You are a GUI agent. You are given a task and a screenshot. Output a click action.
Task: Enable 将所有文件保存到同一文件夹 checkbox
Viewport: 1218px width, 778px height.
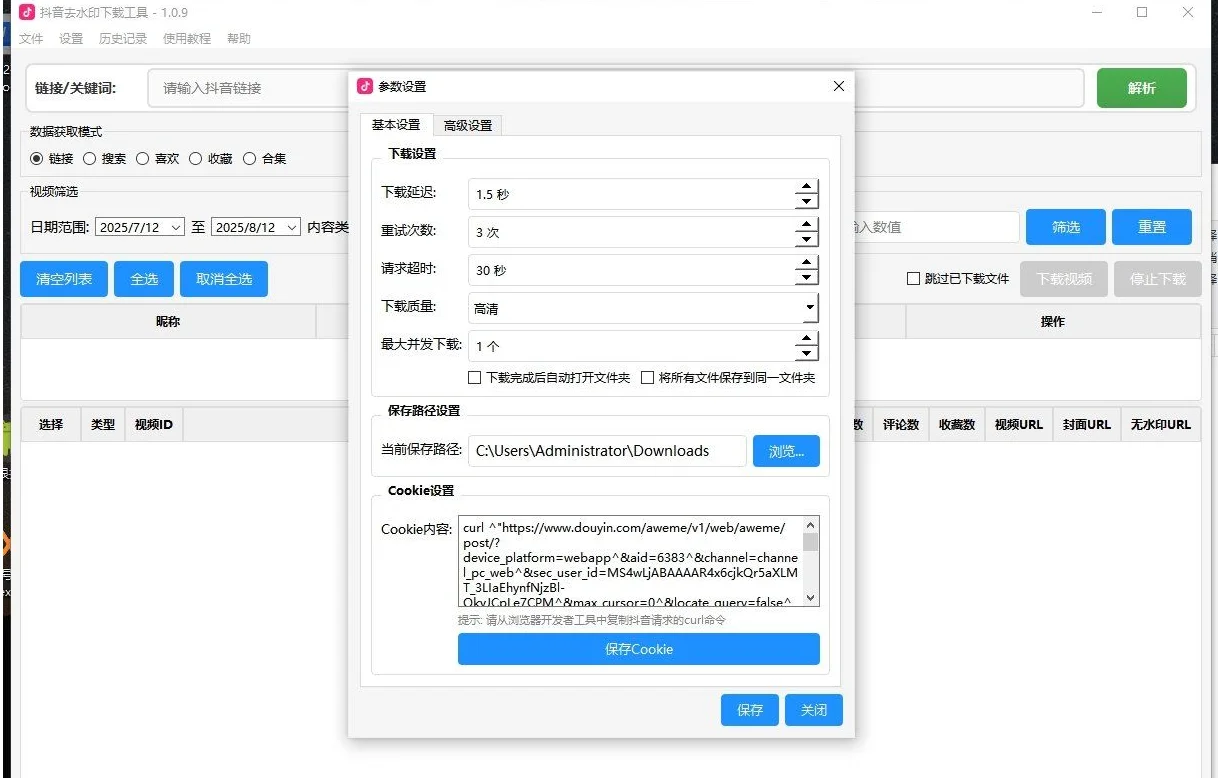(647, 378)
